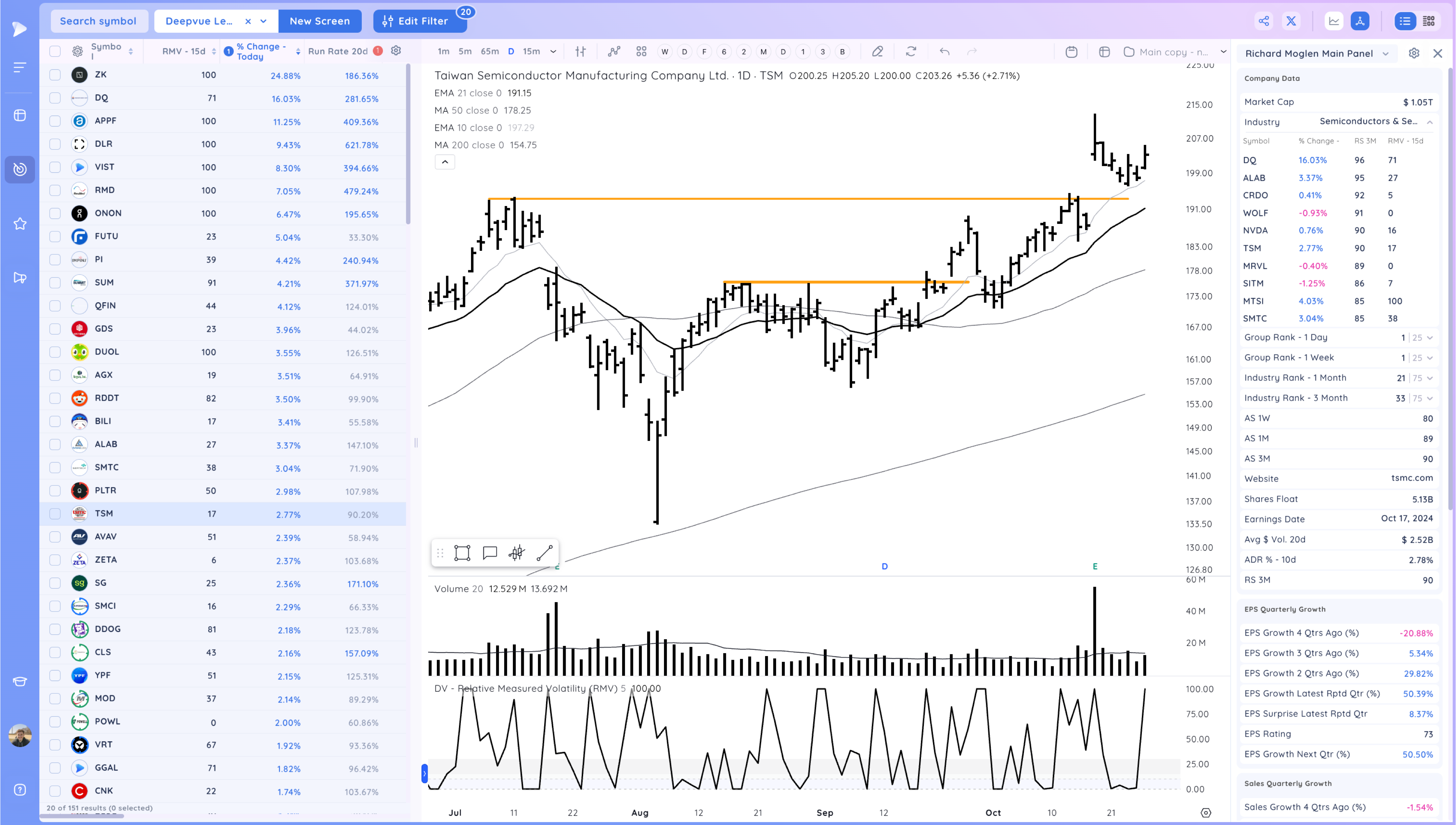Click the share icon in top bar
This screenshot has width=1456, height=825.
click(x=1263, y=21)
